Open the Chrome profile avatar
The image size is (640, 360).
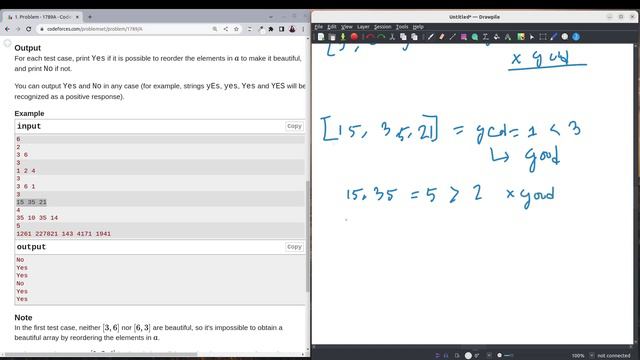click(292, 29)
